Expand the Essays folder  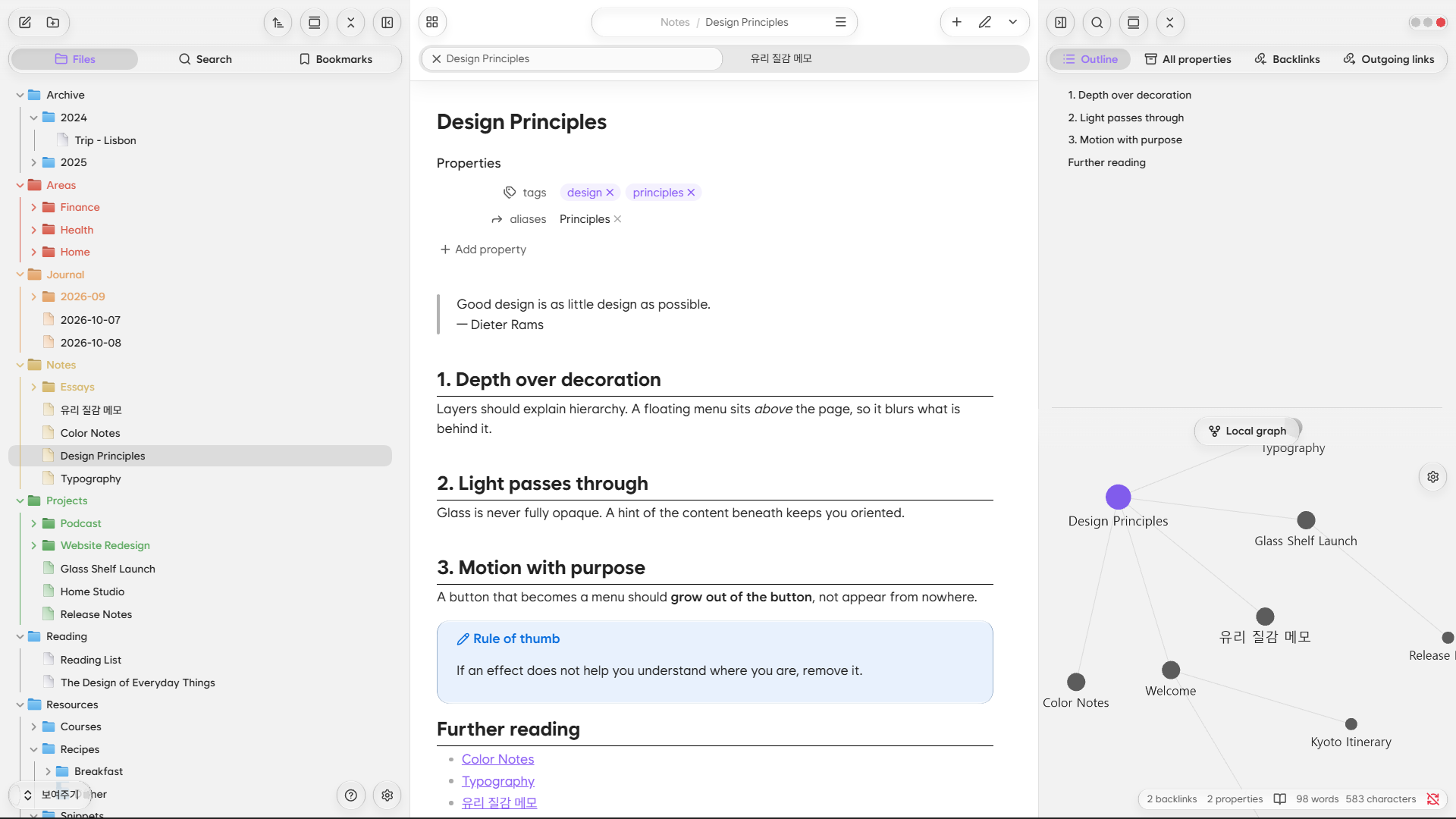(x=34, y=388)
